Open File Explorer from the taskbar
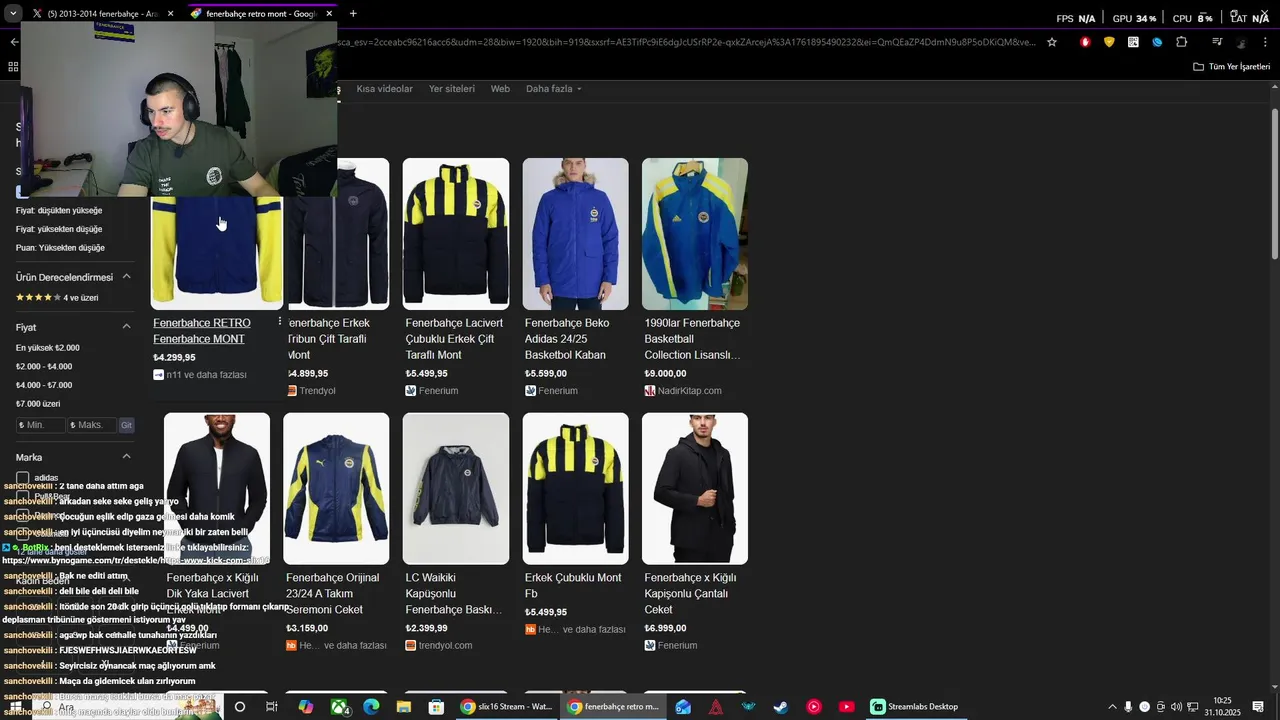Image resolution: width=1280 pixels, height=720 pixels. [404, 707]
